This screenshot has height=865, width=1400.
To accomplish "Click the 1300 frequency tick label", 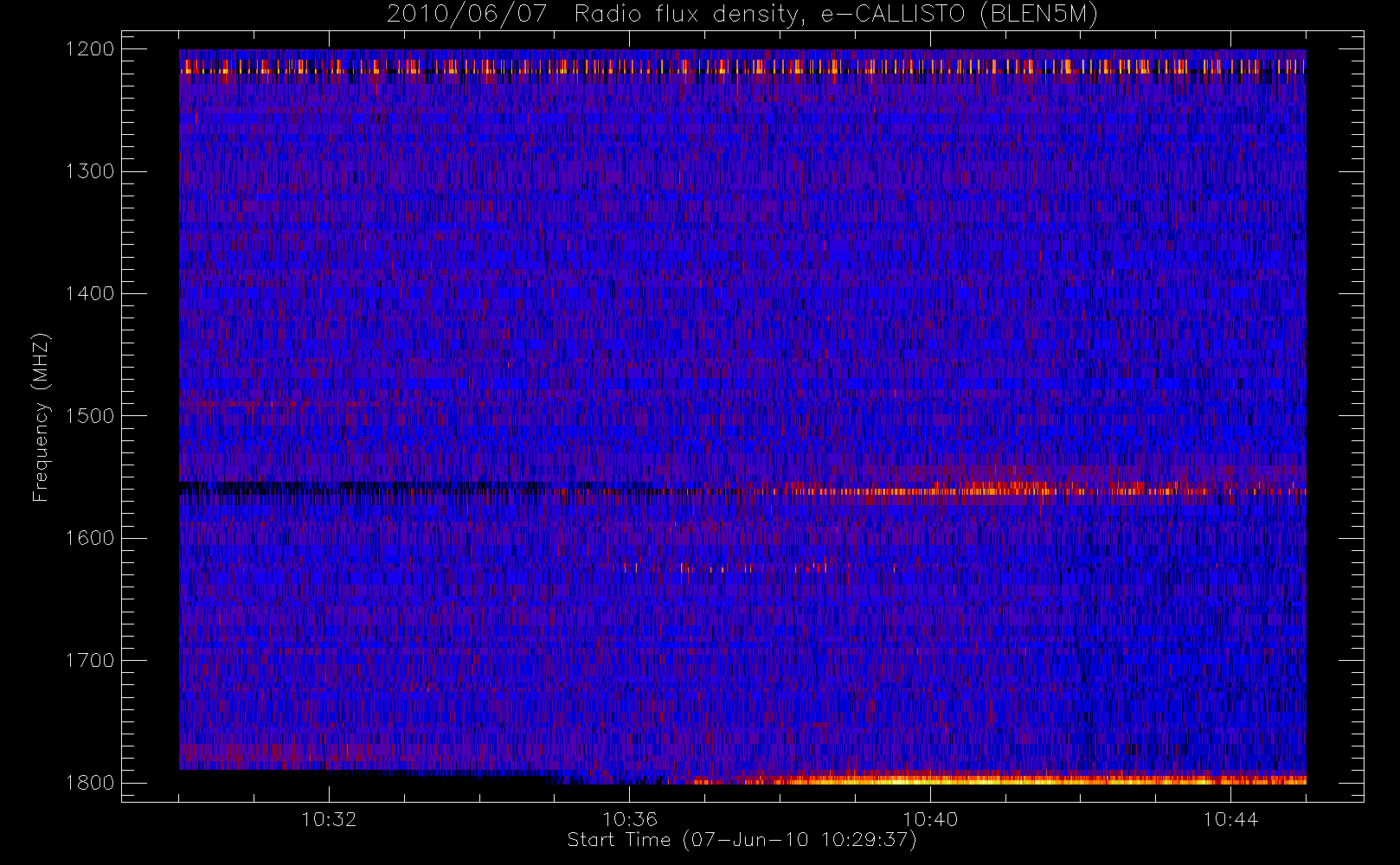I will [x=90, y=171].
